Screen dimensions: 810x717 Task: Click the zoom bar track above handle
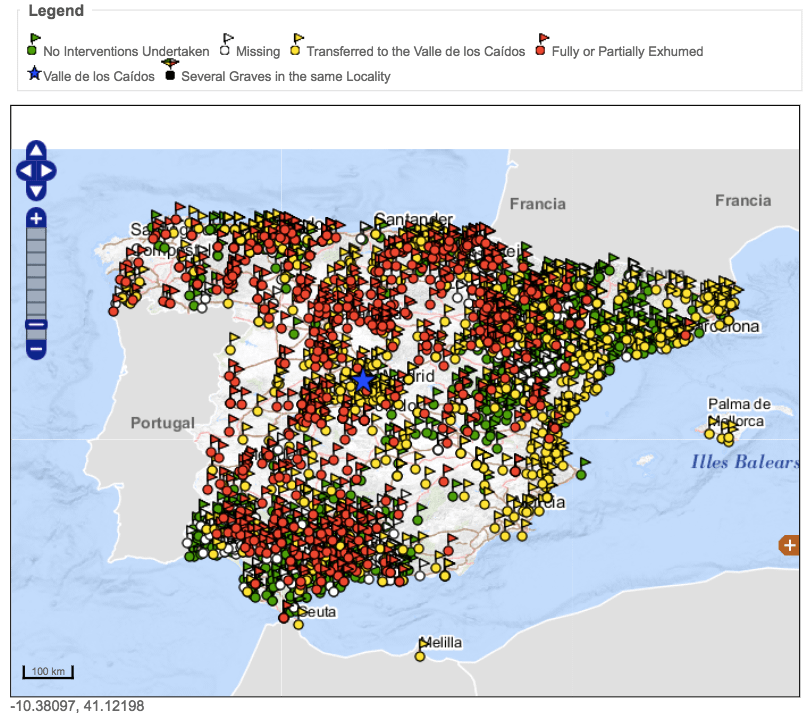(36, 274)
